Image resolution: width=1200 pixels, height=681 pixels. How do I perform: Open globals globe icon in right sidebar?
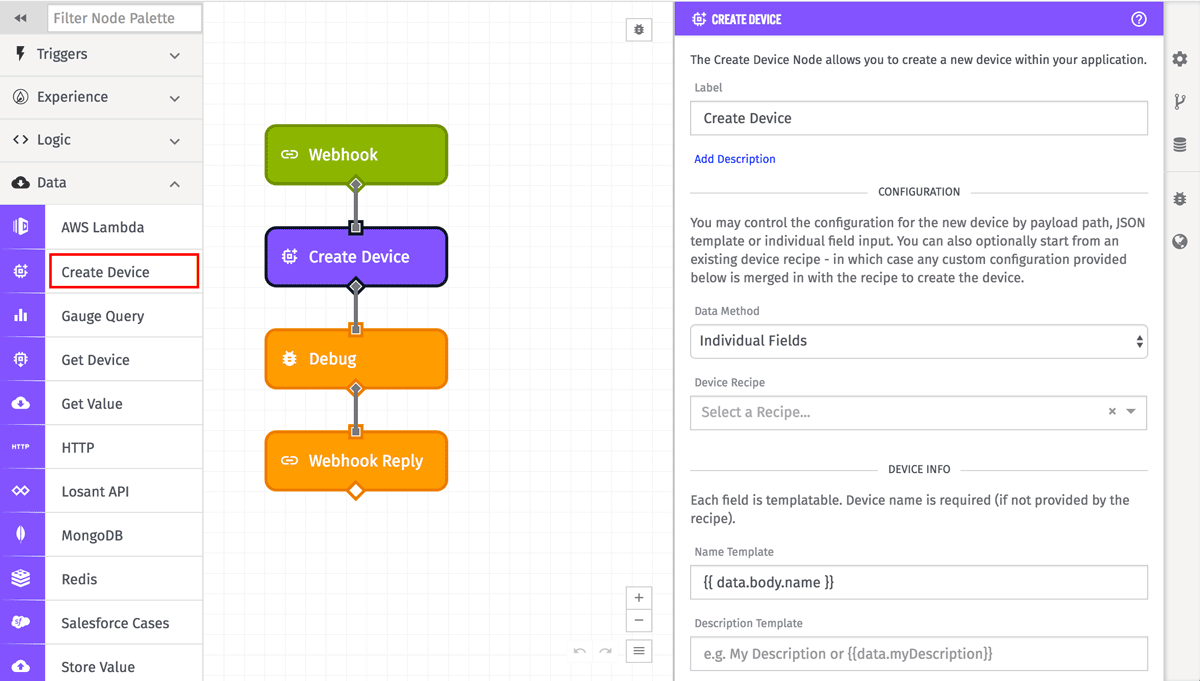1180,242
